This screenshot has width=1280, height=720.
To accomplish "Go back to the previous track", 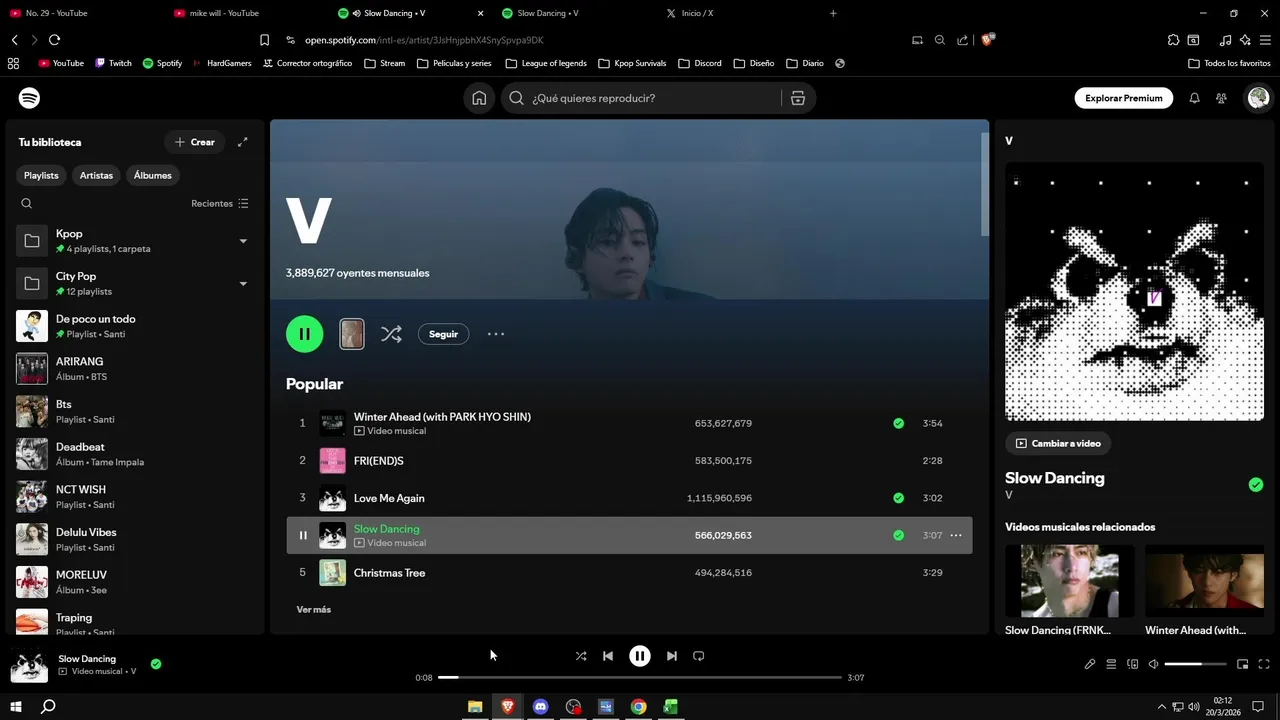I will point(608,656).
